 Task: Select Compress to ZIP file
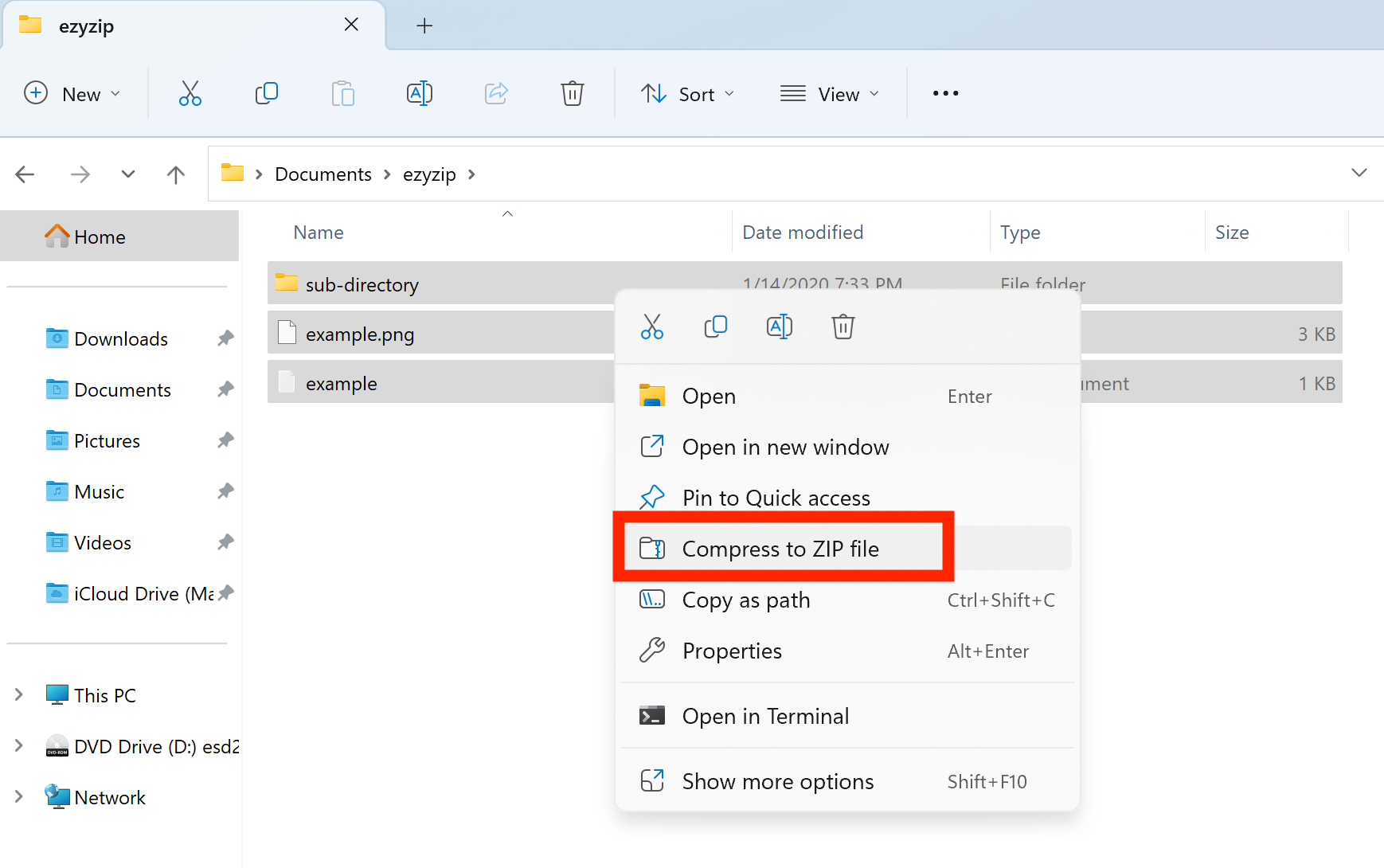coord(780,548)
